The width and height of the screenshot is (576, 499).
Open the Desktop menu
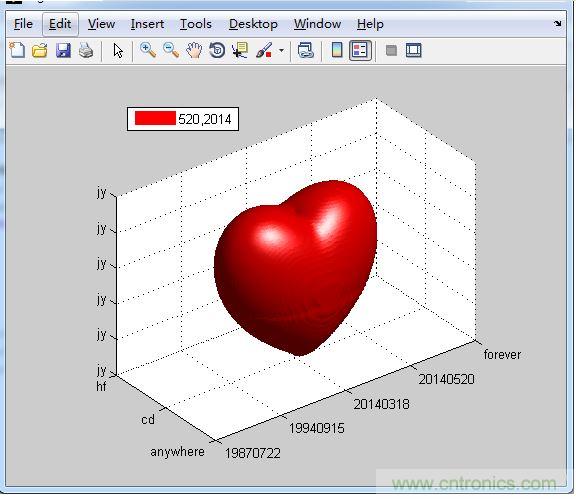pyautogui.click(x=253, y=24)
